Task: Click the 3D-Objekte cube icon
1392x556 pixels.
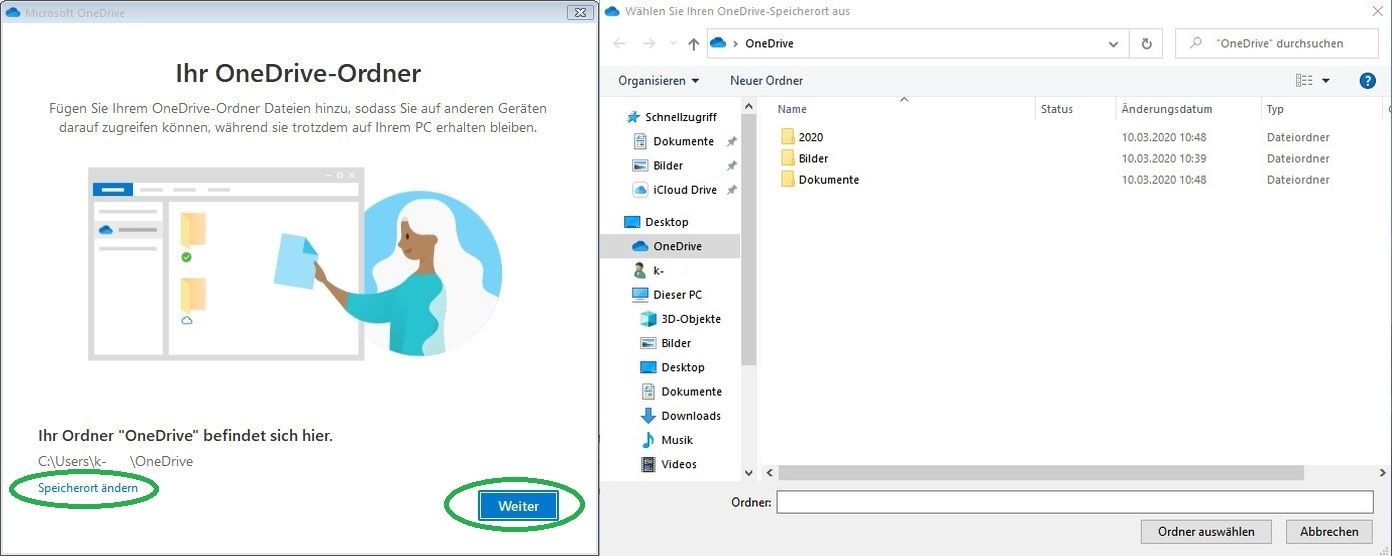Action: click(x=648, y=319)
